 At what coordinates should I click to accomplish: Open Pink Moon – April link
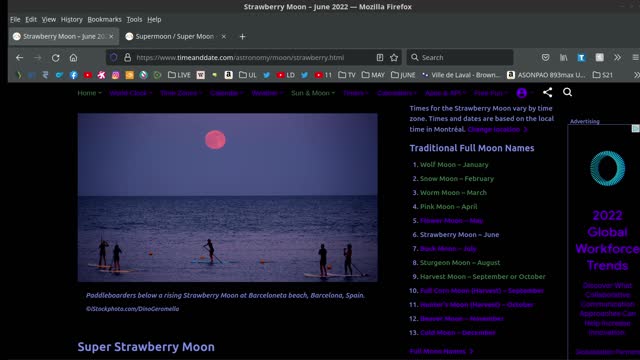(449, 207)
